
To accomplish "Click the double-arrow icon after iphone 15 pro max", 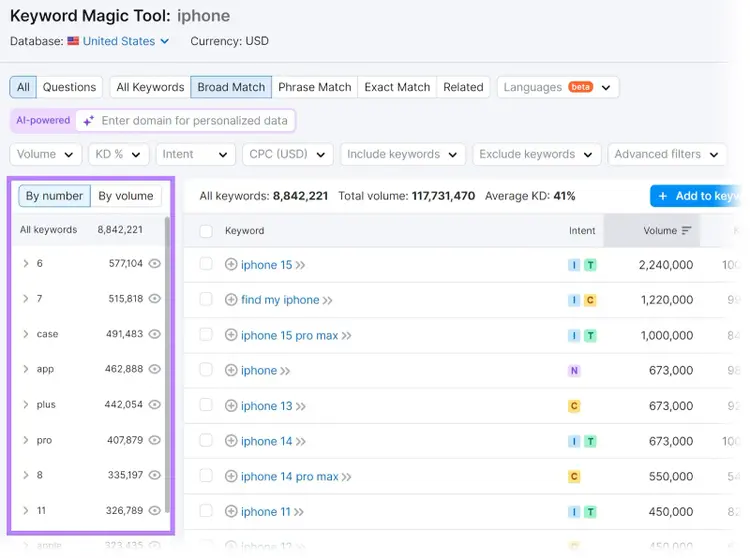I will click(346, 336).
